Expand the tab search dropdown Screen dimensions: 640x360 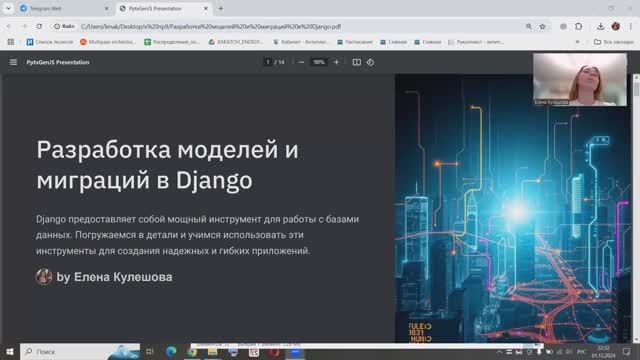[8, 9]
